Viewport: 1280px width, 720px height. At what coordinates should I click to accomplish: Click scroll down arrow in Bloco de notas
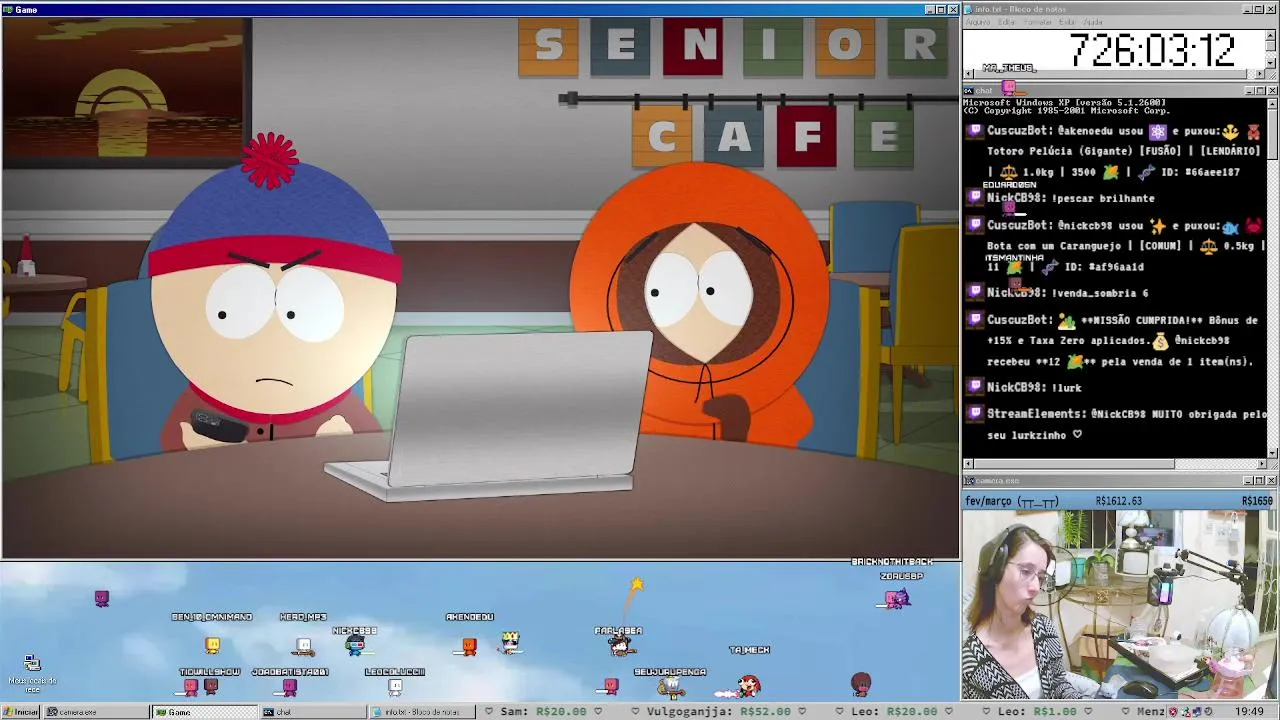1272,63
